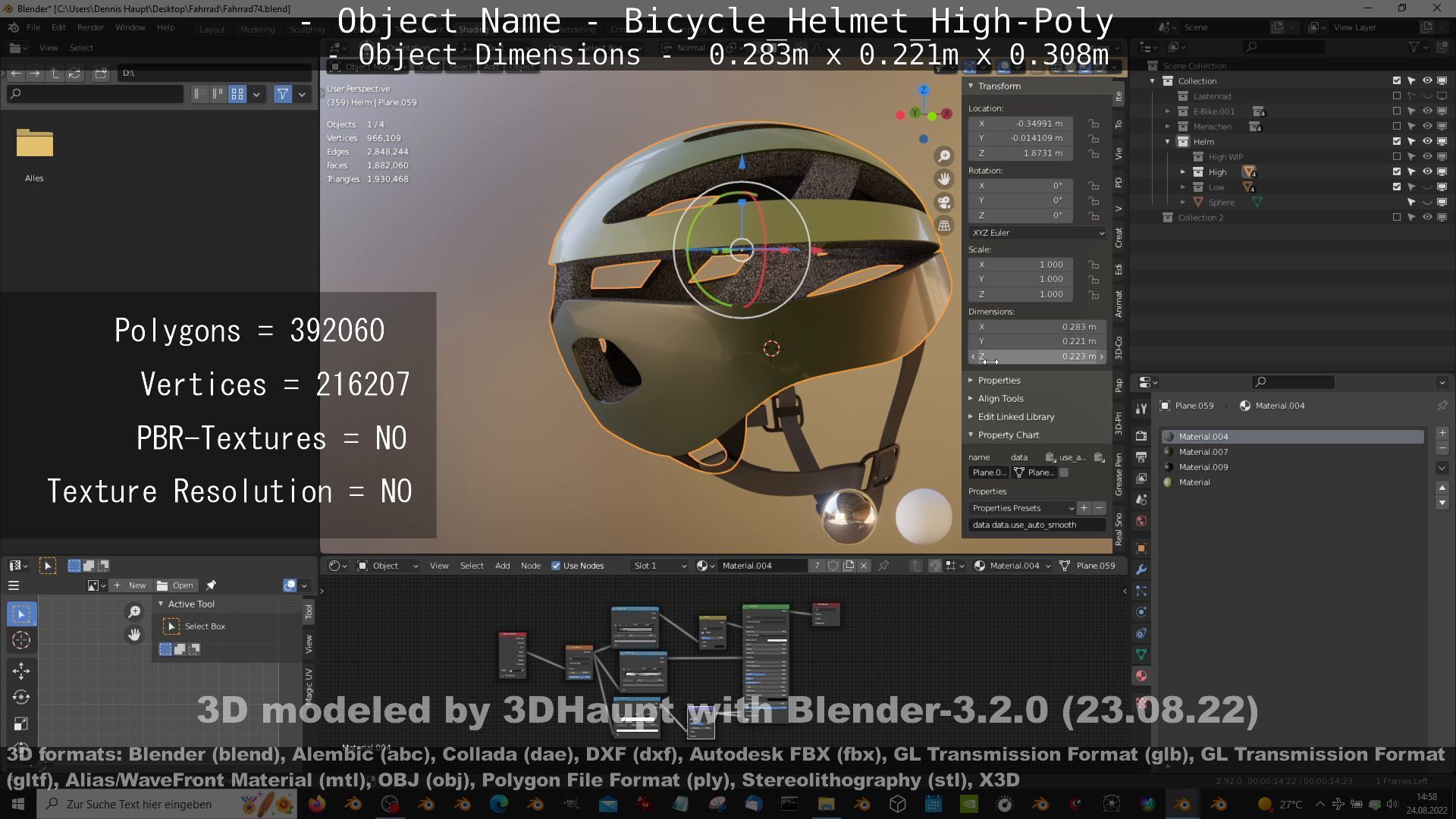This screenshot has height=819, width=1456.
Task: Open the XYZ Euler rotation mode dropdown
Action: 1037,233
